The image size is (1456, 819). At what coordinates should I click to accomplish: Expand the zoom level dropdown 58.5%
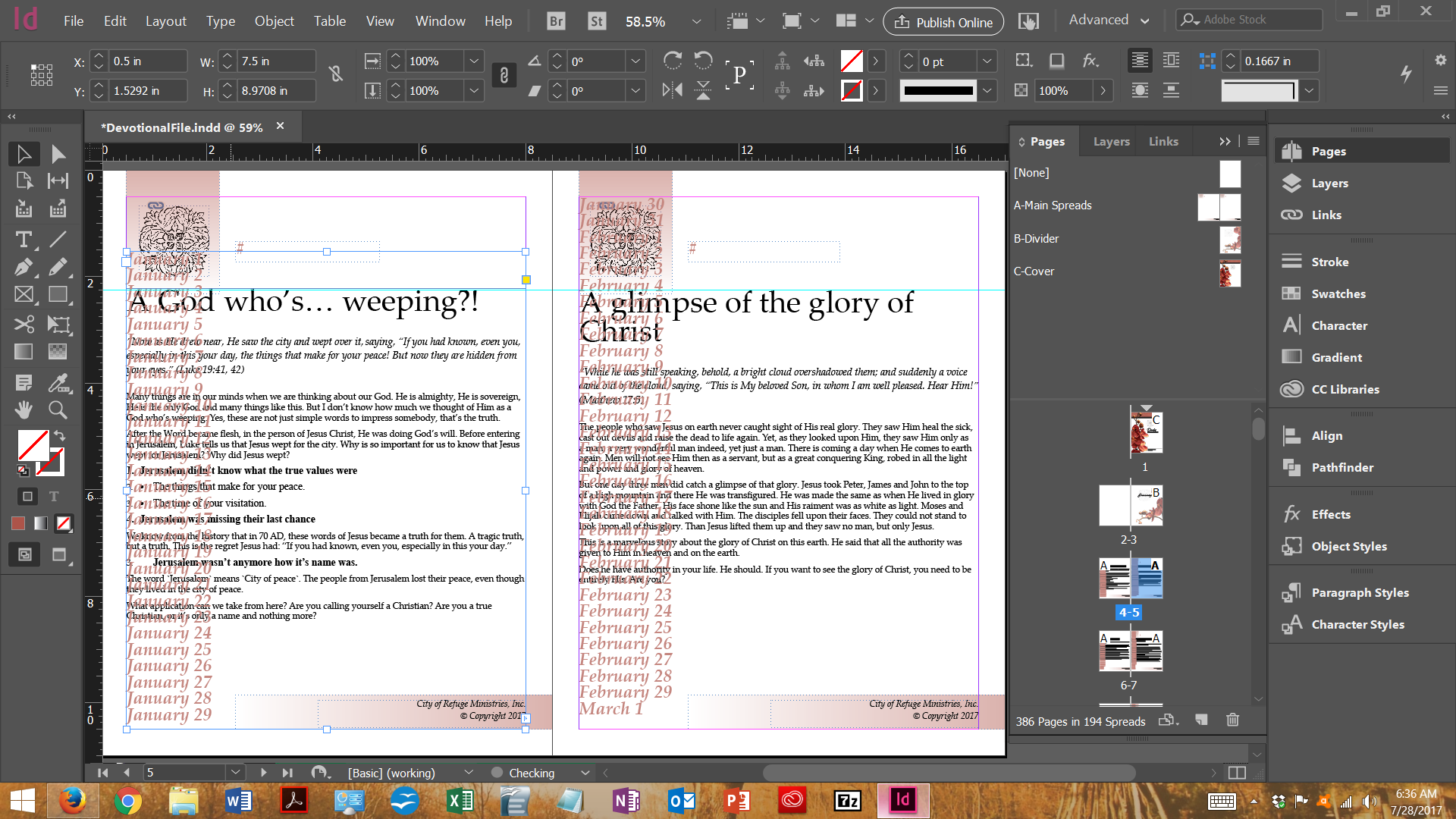(x=696, y=21)
